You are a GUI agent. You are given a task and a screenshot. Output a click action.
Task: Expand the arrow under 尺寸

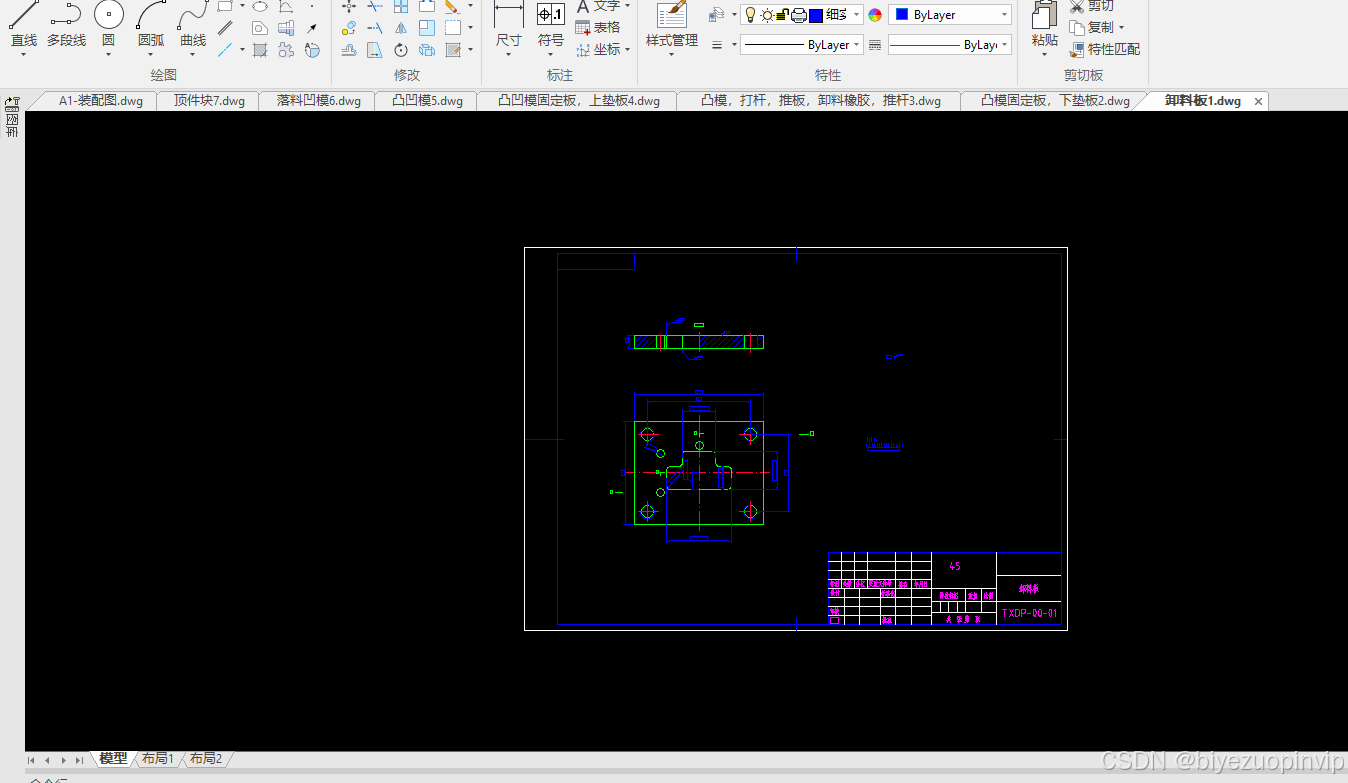tap(509, 55)
